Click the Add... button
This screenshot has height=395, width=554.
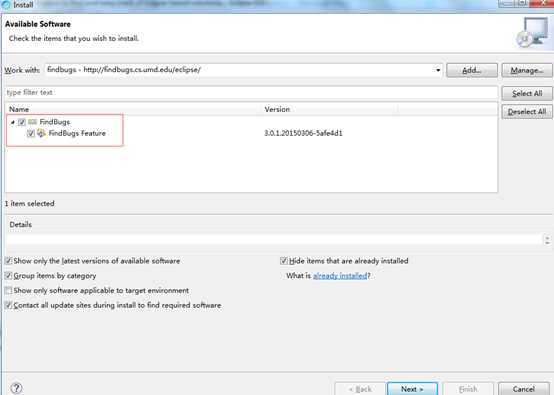(x=472, y=70)
